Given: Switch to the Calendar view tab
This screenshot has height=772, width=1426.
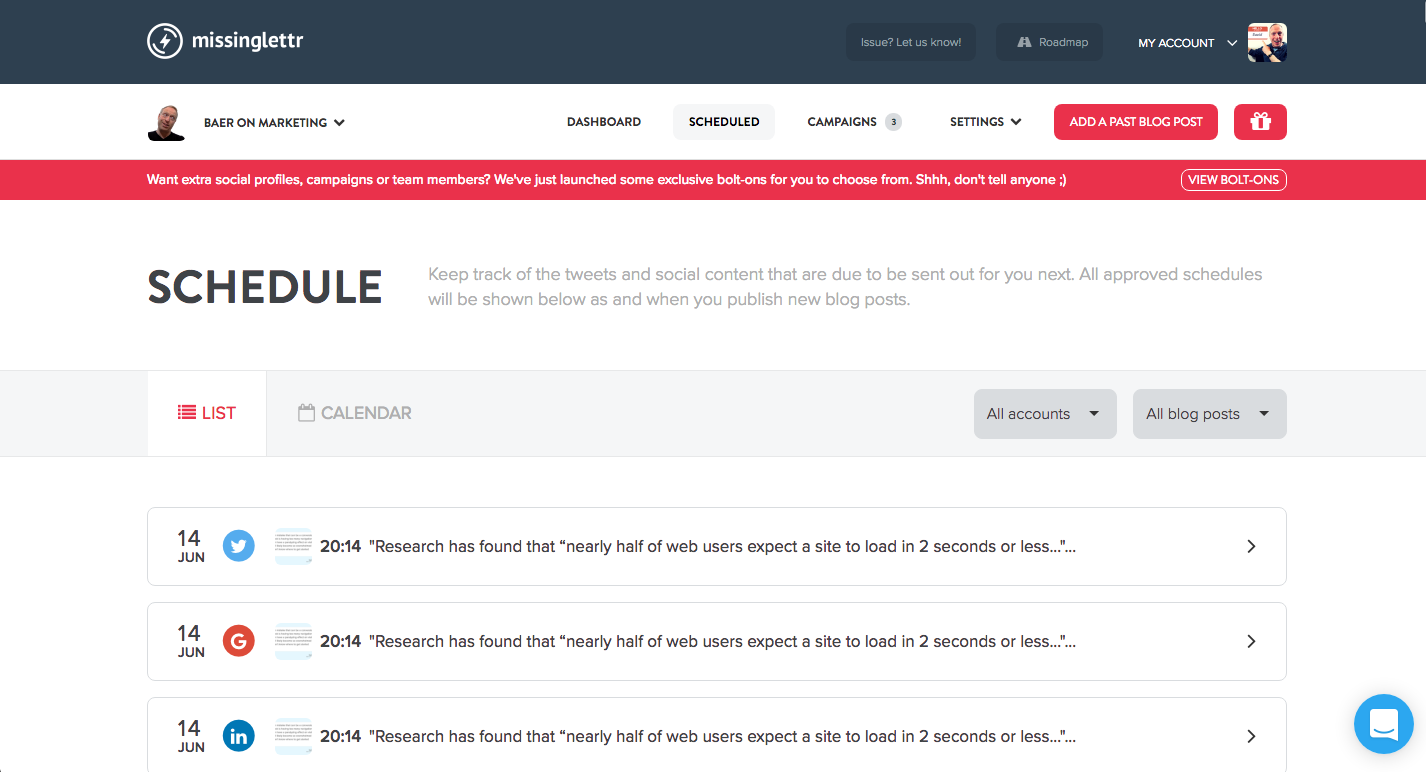Looking at the screenshot, I should pyautogui.click(x=355, y=413).
